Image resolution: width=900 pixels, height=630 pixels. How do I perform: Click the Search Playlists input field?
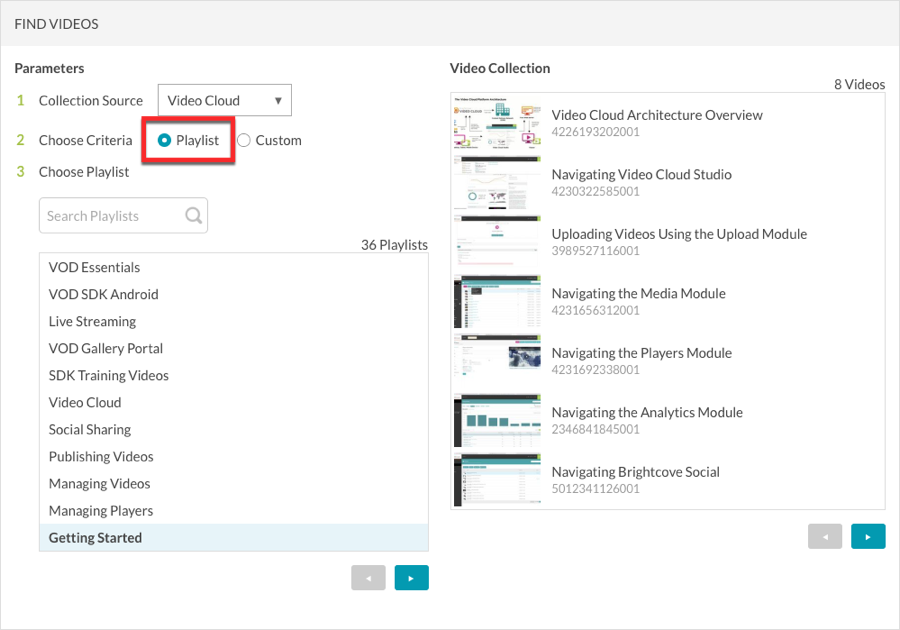coord(123,216)
